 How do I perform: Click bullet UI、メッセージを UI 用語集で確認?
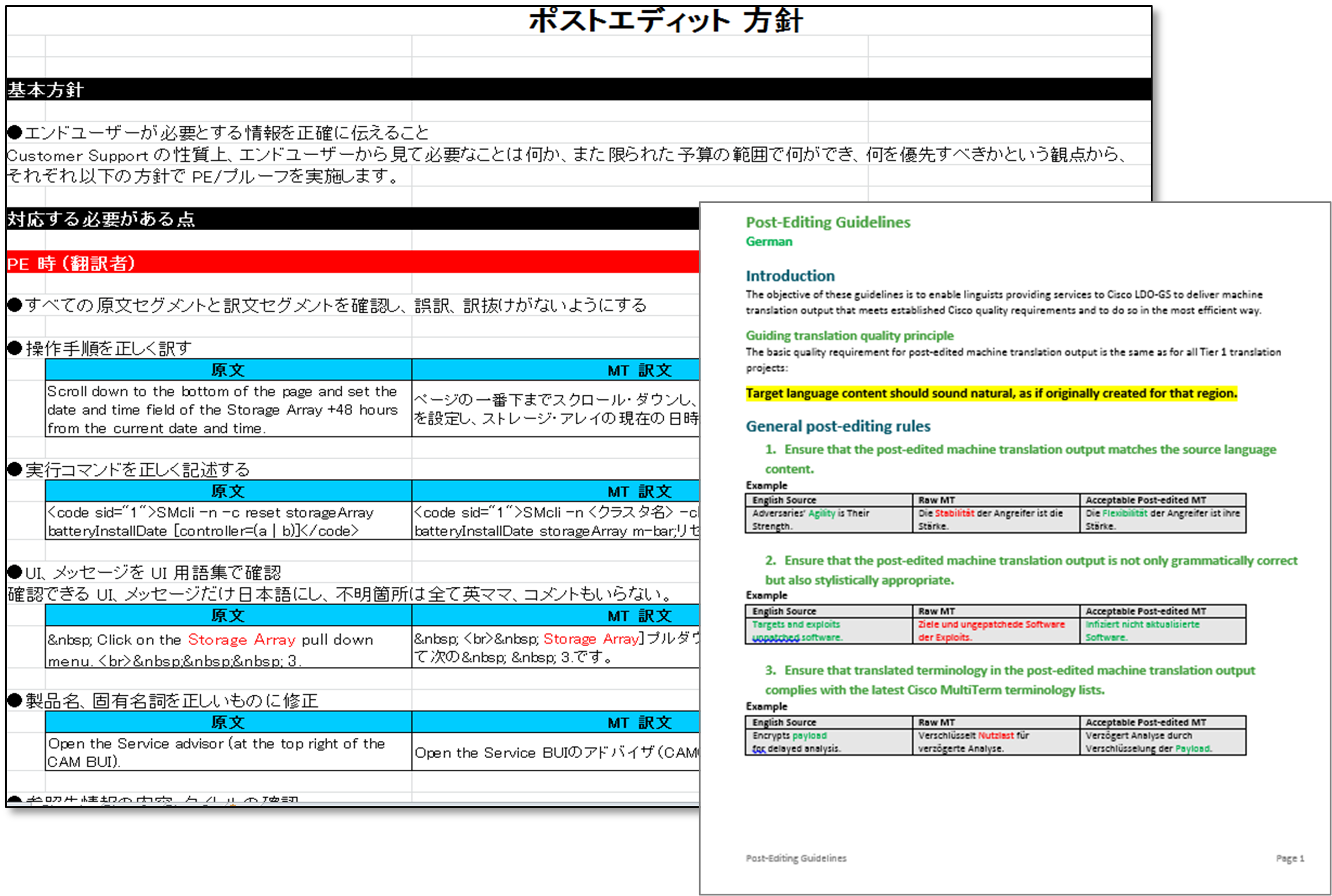pyautogui.click(x=144, y=572)
